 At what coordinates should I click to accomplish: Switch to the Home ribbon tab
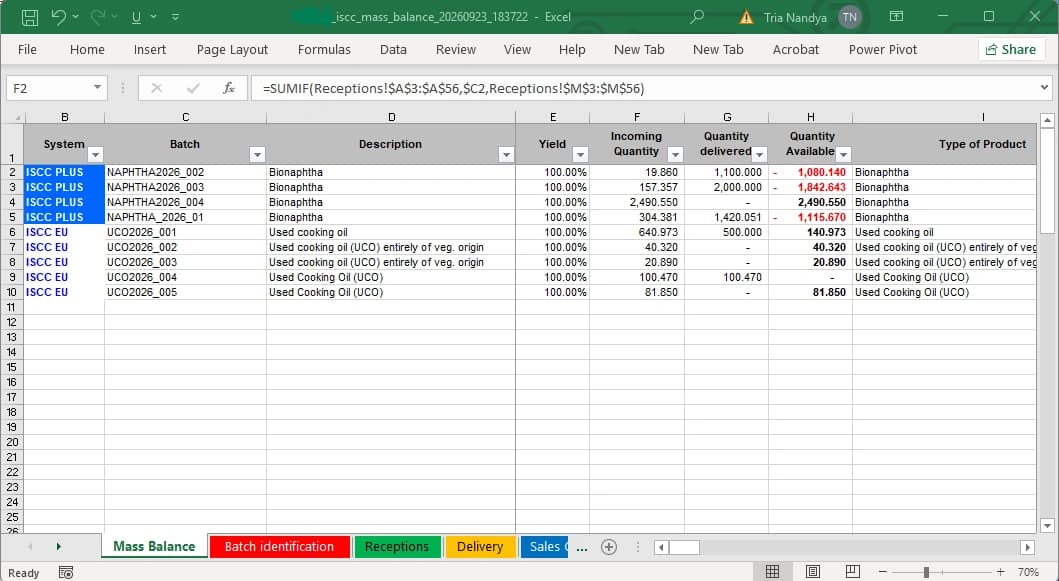tap(87, 49)
